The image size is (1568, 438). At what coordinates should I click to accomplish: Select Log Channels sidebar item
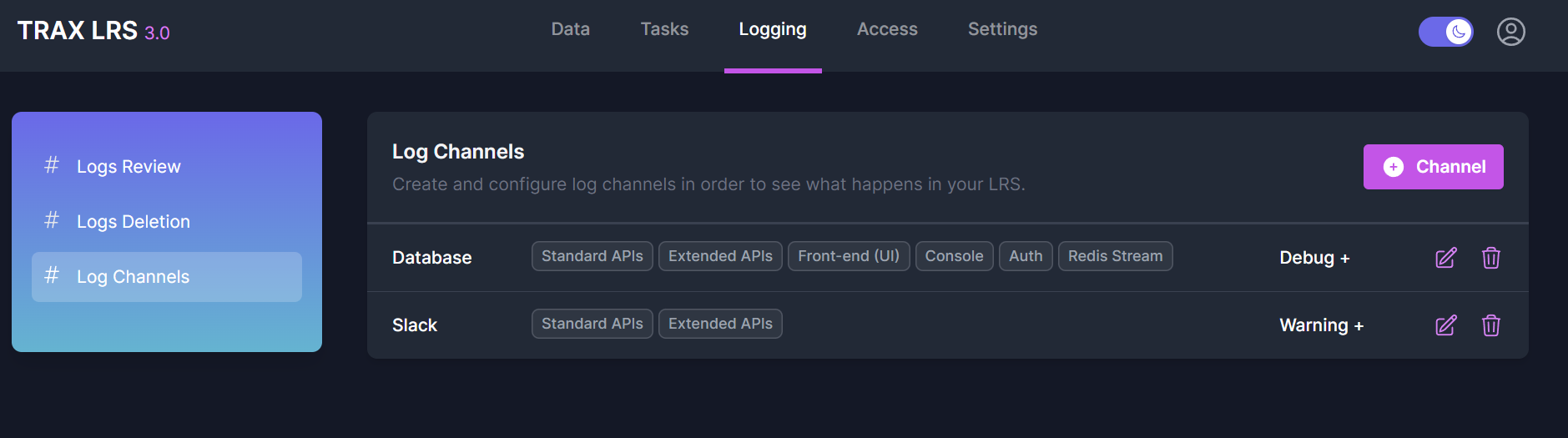[x=134, y=277]
